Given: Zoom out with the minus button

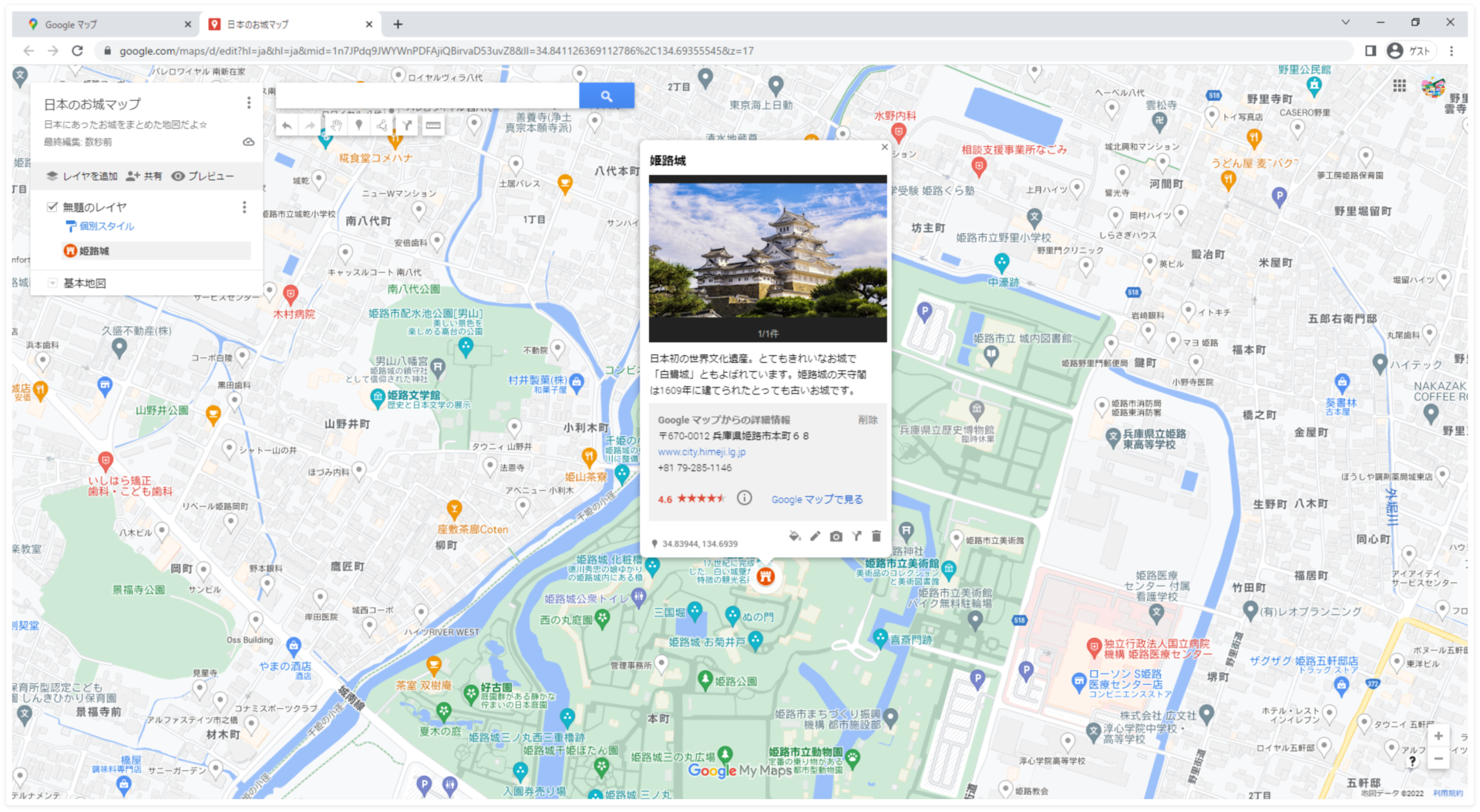Looking at the screenshot, I should click(x=1438, y=759).
